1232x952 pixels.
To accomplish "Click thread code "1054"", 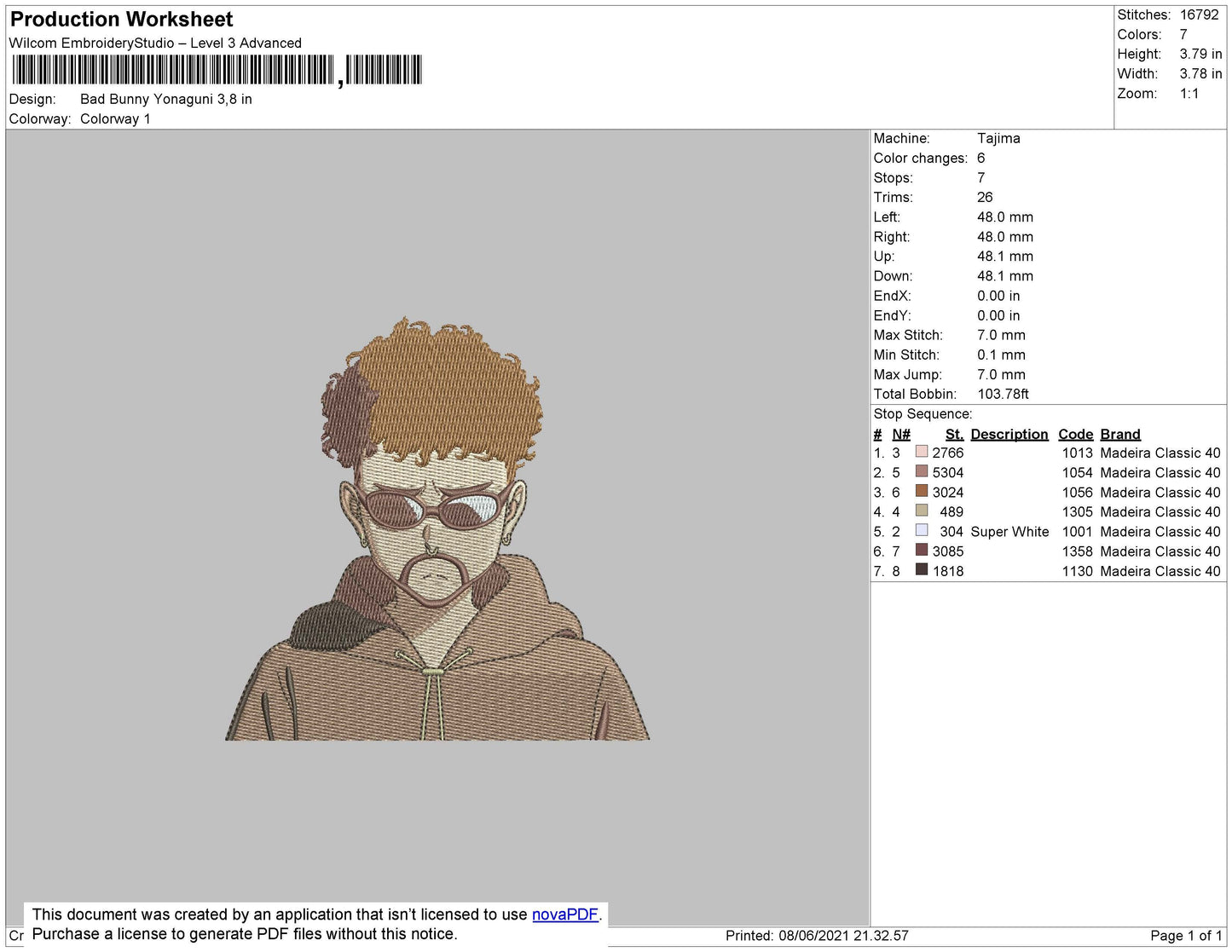I will [x=1077, y=473].
